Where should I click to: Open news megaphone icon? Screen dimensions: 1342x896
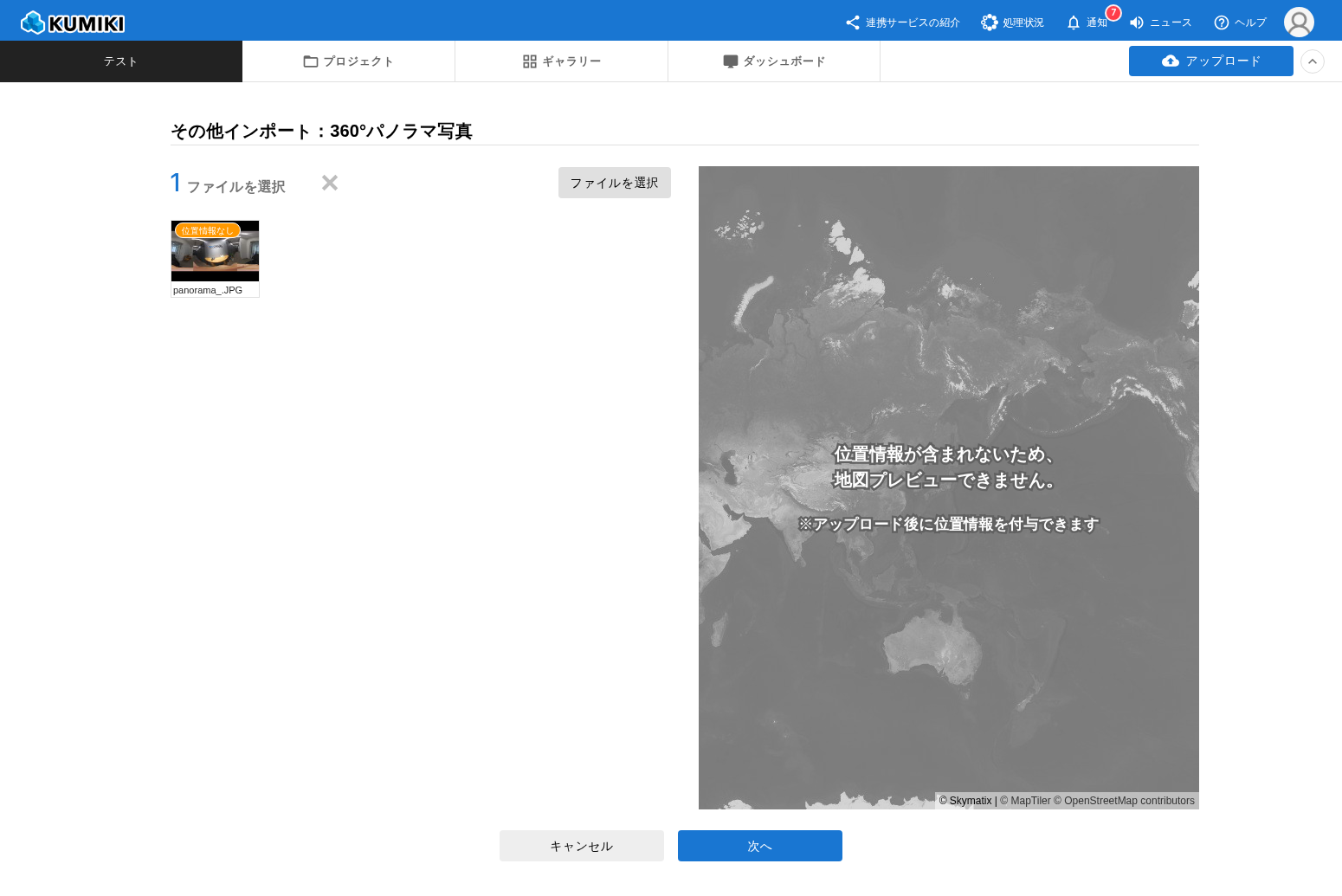click(x=1137, y=23)
